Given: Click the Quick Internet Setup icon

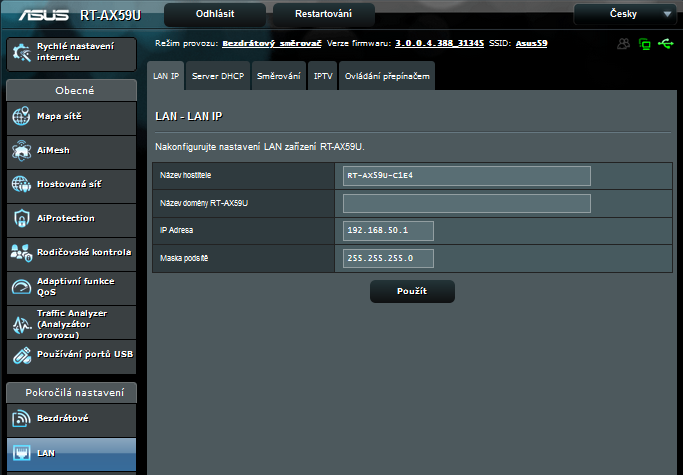Looking at the screenshot, I should click(21, 54).
